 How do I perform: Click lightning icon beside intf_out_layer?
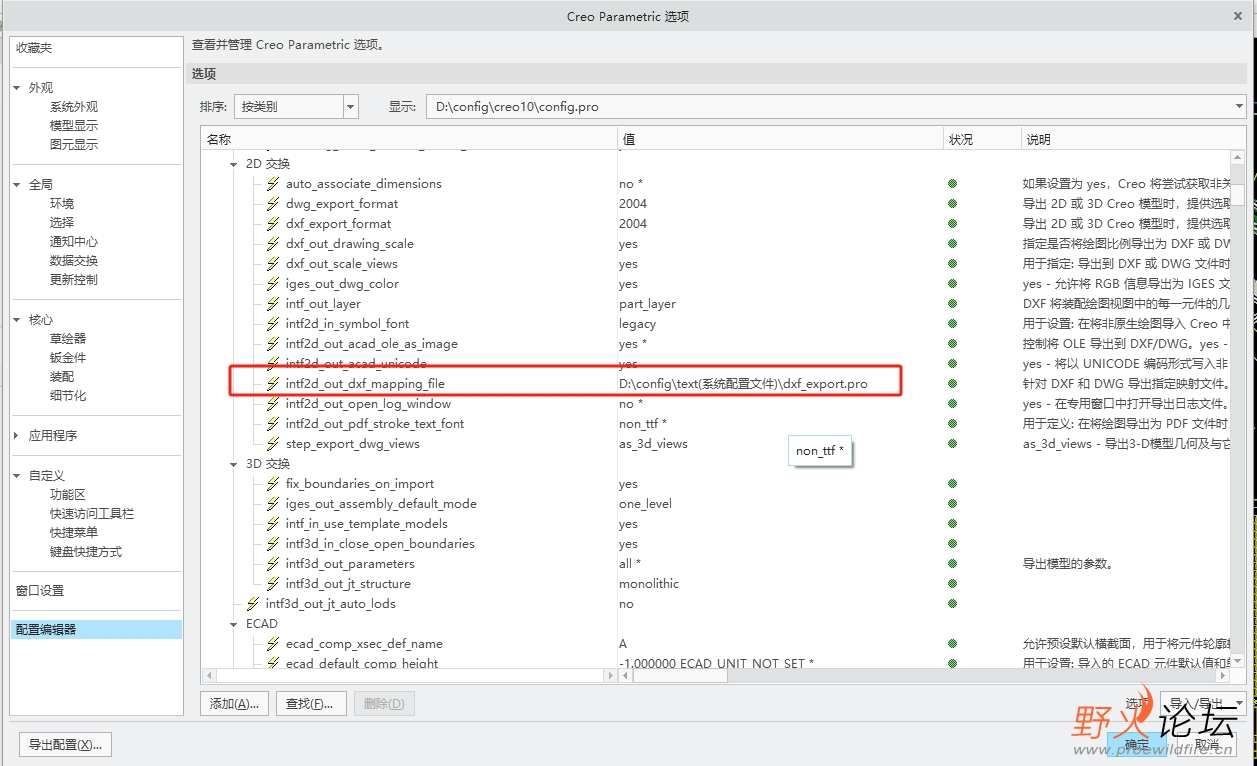273,304
